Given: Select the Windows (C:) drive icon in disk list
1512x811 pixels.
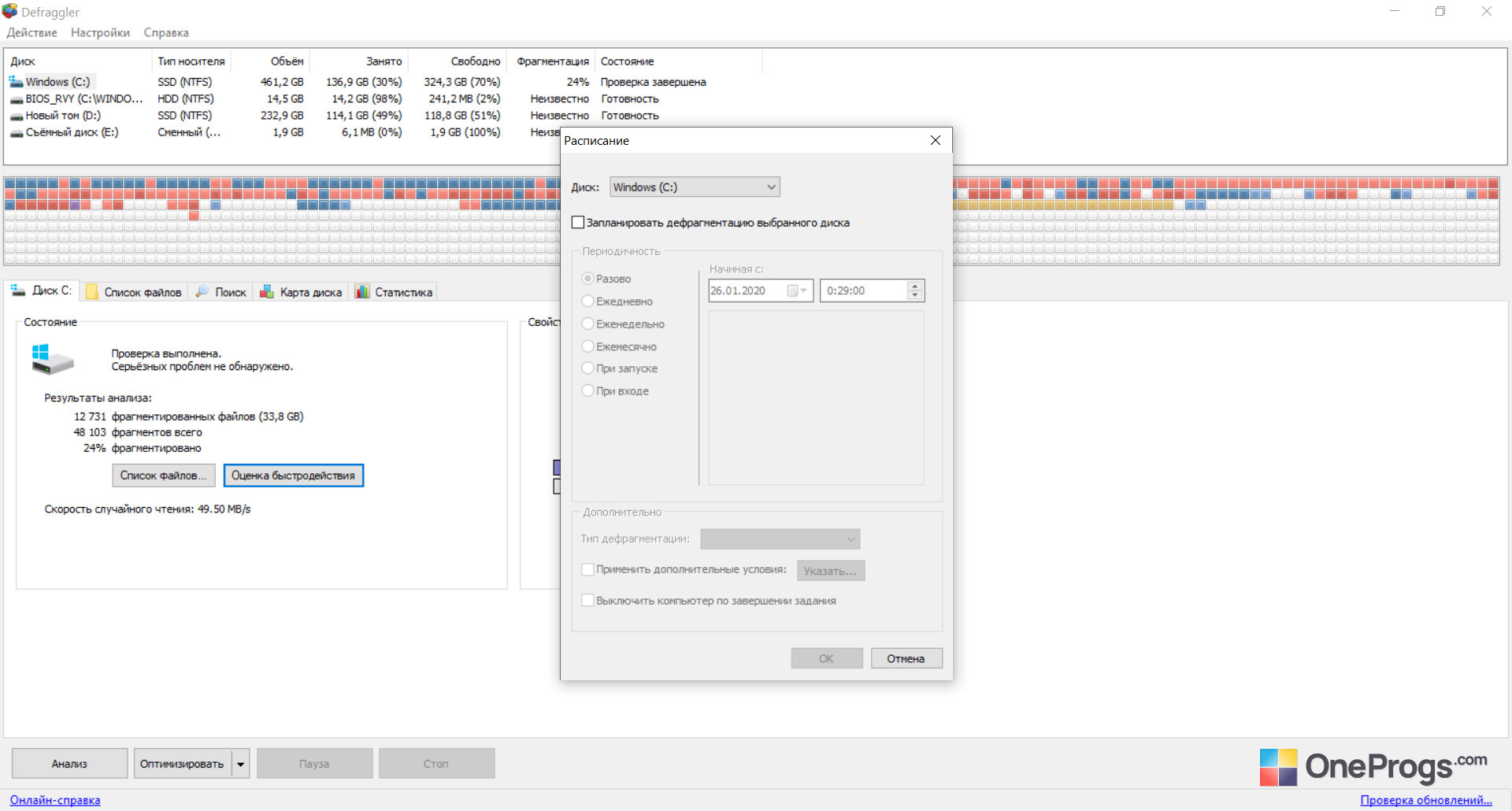Looking at the screenshot, I should click(16, 82).
